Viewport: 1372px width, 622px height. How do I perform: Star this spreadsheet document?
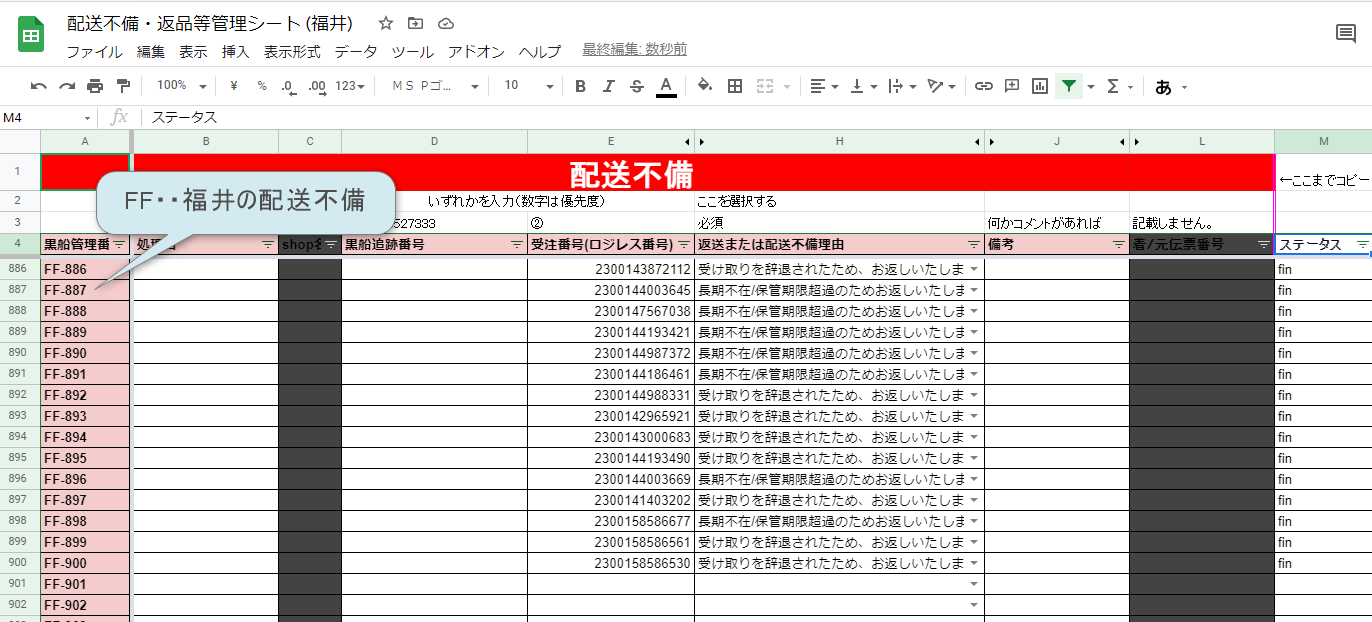tap(386, 23)
